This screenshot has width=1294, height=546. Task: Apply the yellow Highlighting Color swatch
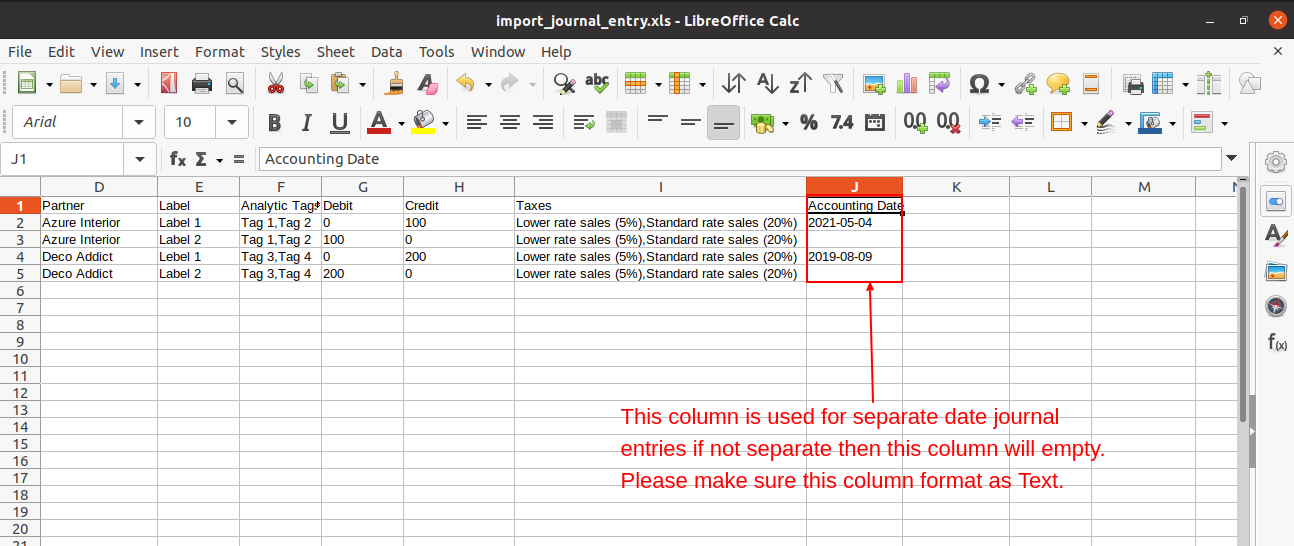(x=424, y=122)
